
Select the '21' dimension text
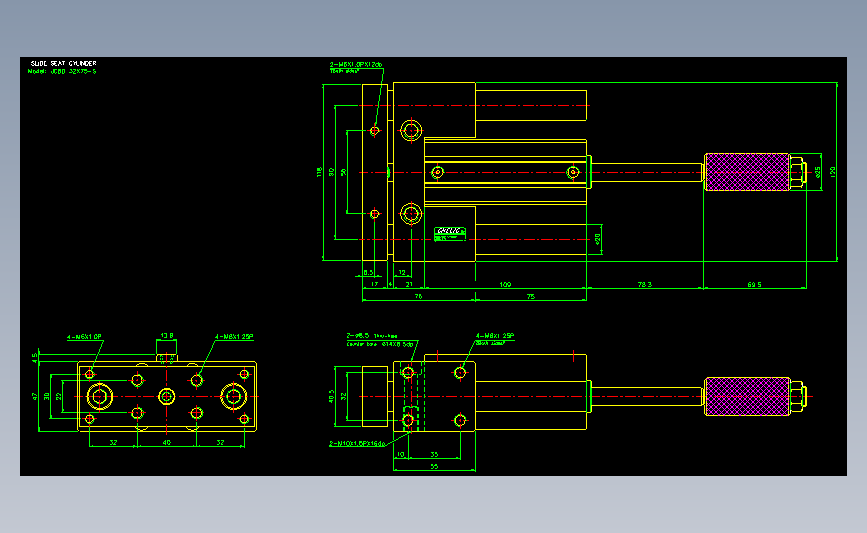tap(409, 284)
